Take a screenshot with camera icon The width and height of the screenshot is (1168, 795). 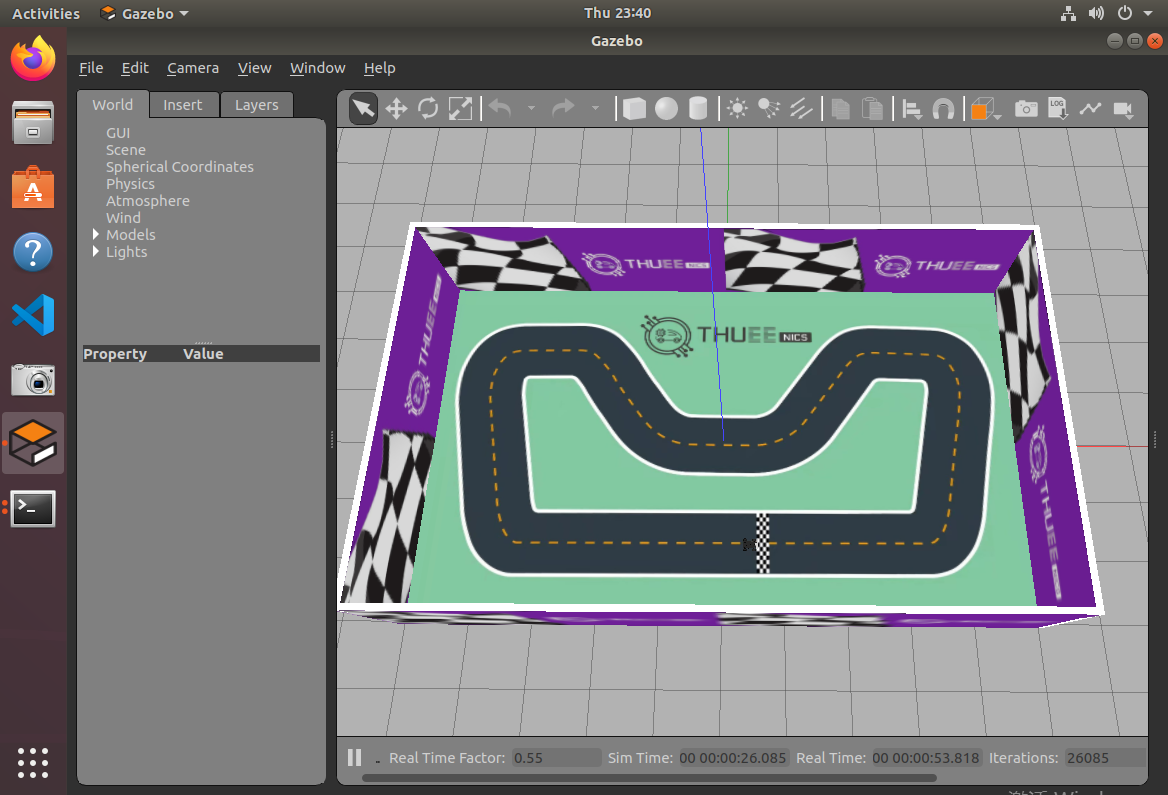(1026, 109)
